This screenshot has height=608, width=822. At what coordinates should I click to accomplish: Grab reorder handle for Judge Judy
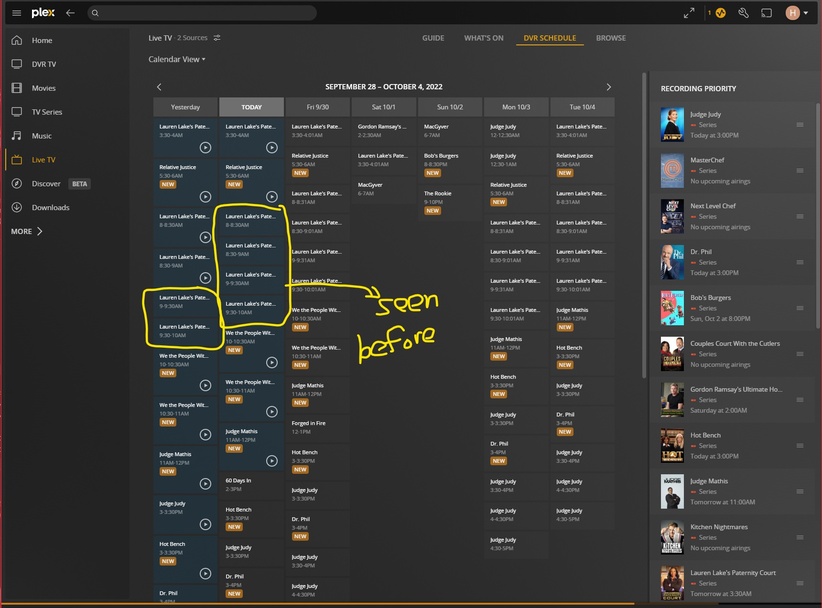tap(800, 125)
